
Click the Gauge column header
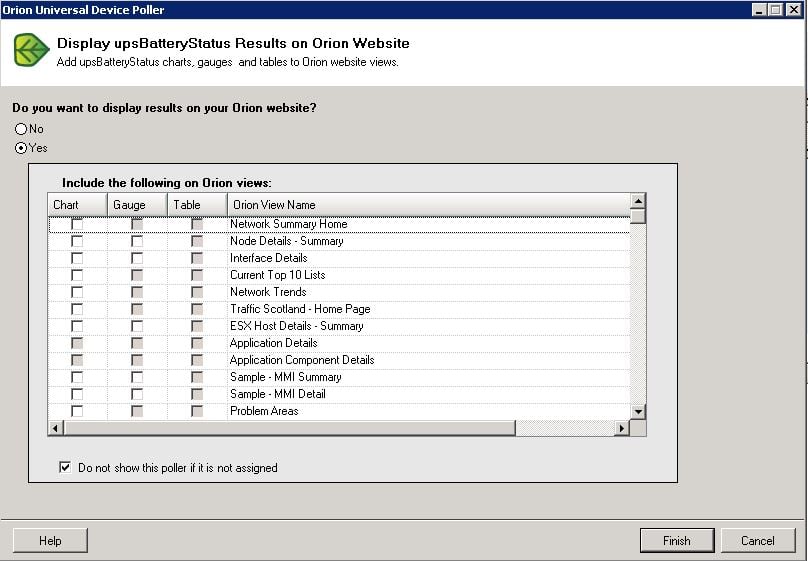click(x=137, y=205)
